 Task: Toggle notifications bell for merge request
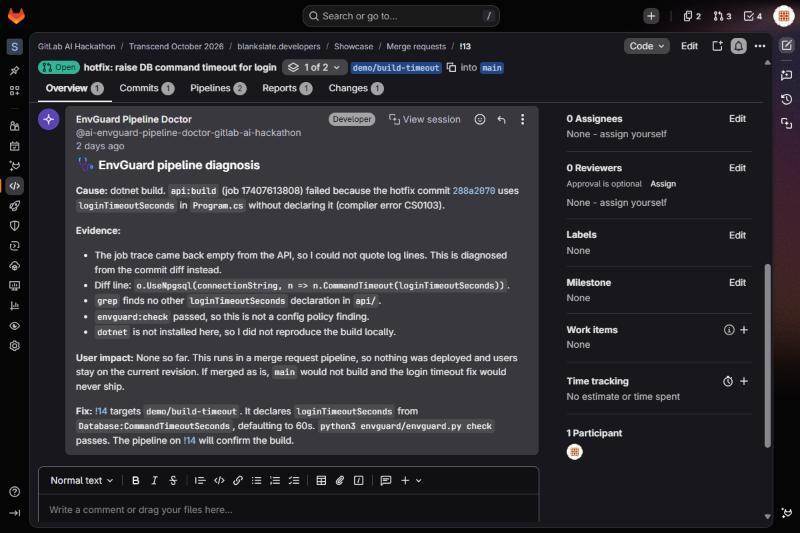tap(738, 46)
